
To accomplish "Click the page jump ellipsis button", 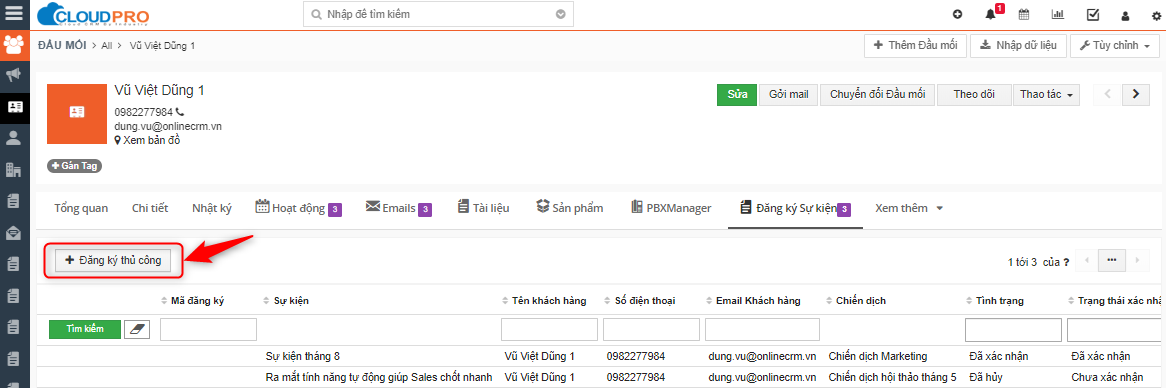I will point(1112,260).
